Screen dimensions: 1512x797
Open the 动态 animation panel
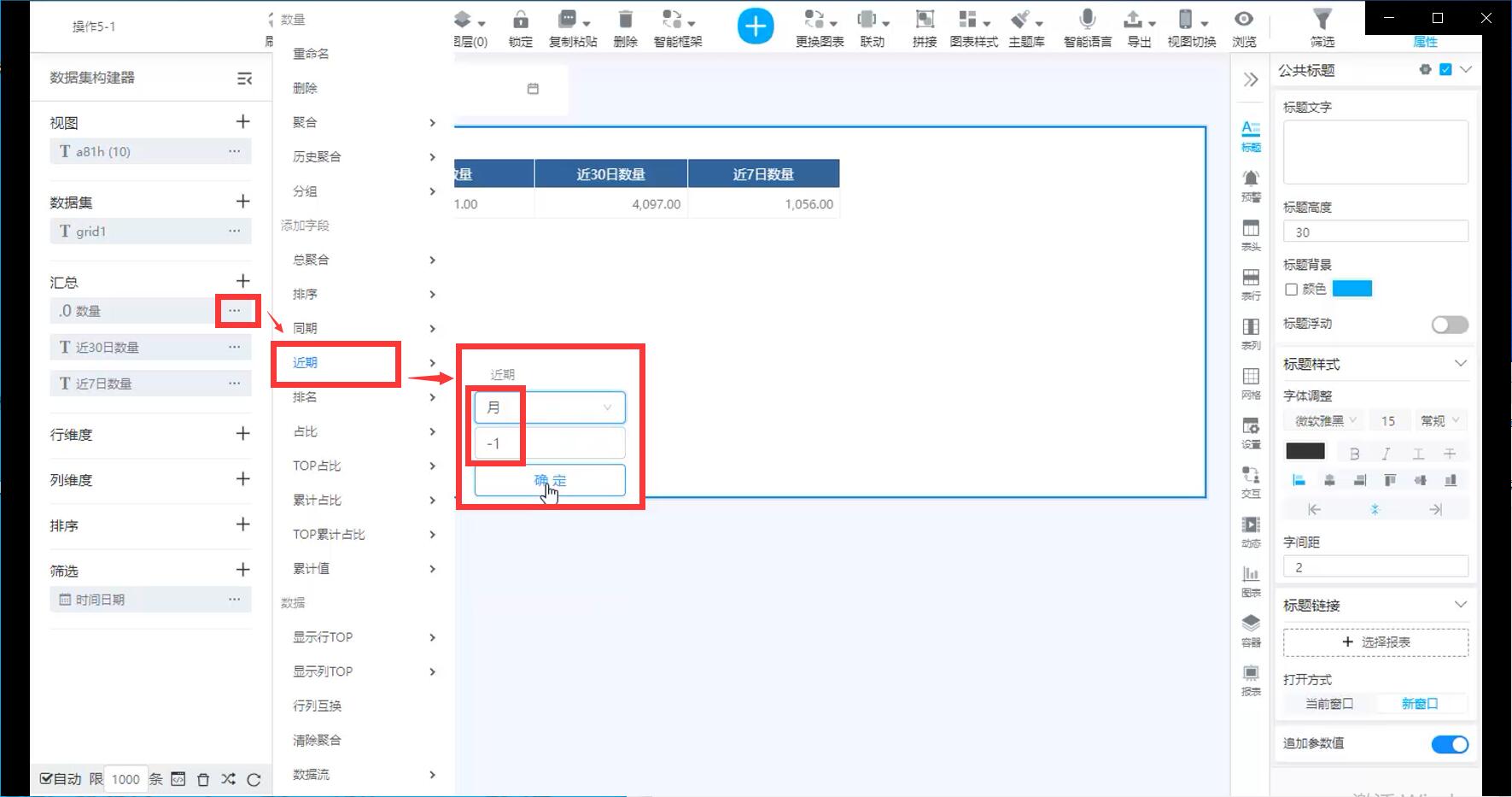point(1251,531)
